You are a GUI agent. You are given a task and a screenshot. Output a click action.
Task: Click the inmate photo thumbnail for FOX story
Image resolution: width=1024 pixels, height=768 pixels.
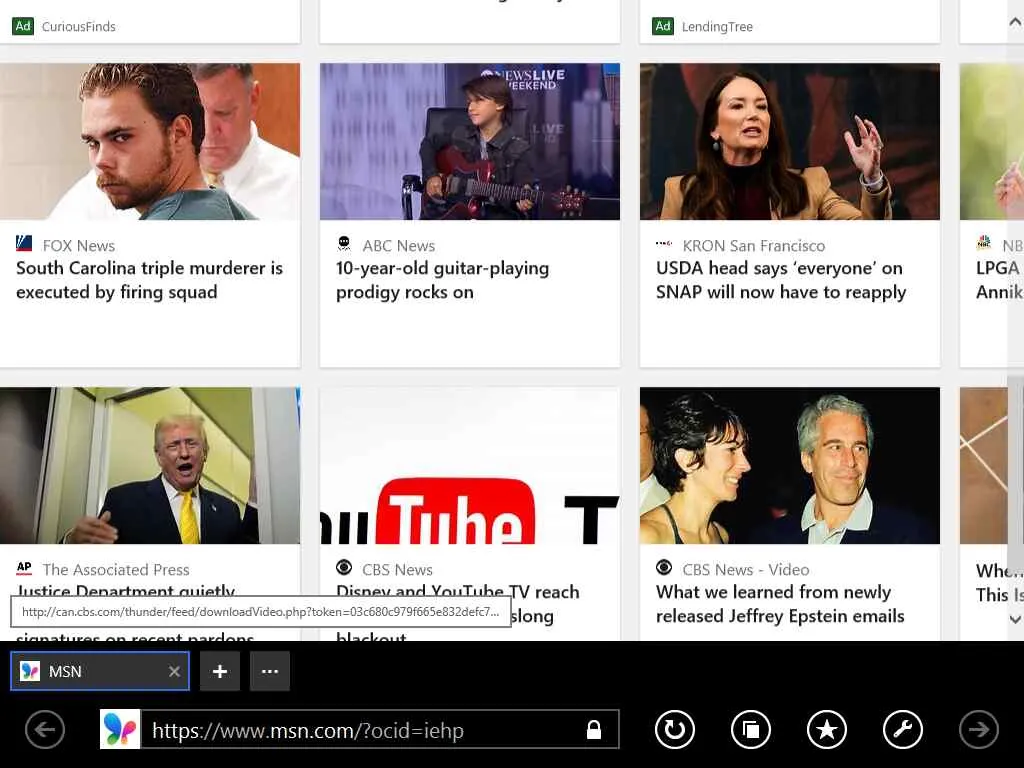tap(150, 141)
